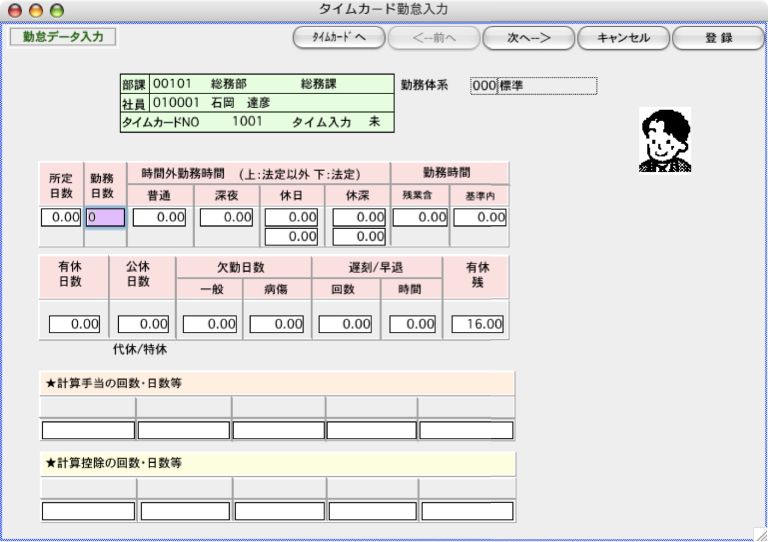
Task: Select the upper 休日 overtime field
Action: pos(292,217)
